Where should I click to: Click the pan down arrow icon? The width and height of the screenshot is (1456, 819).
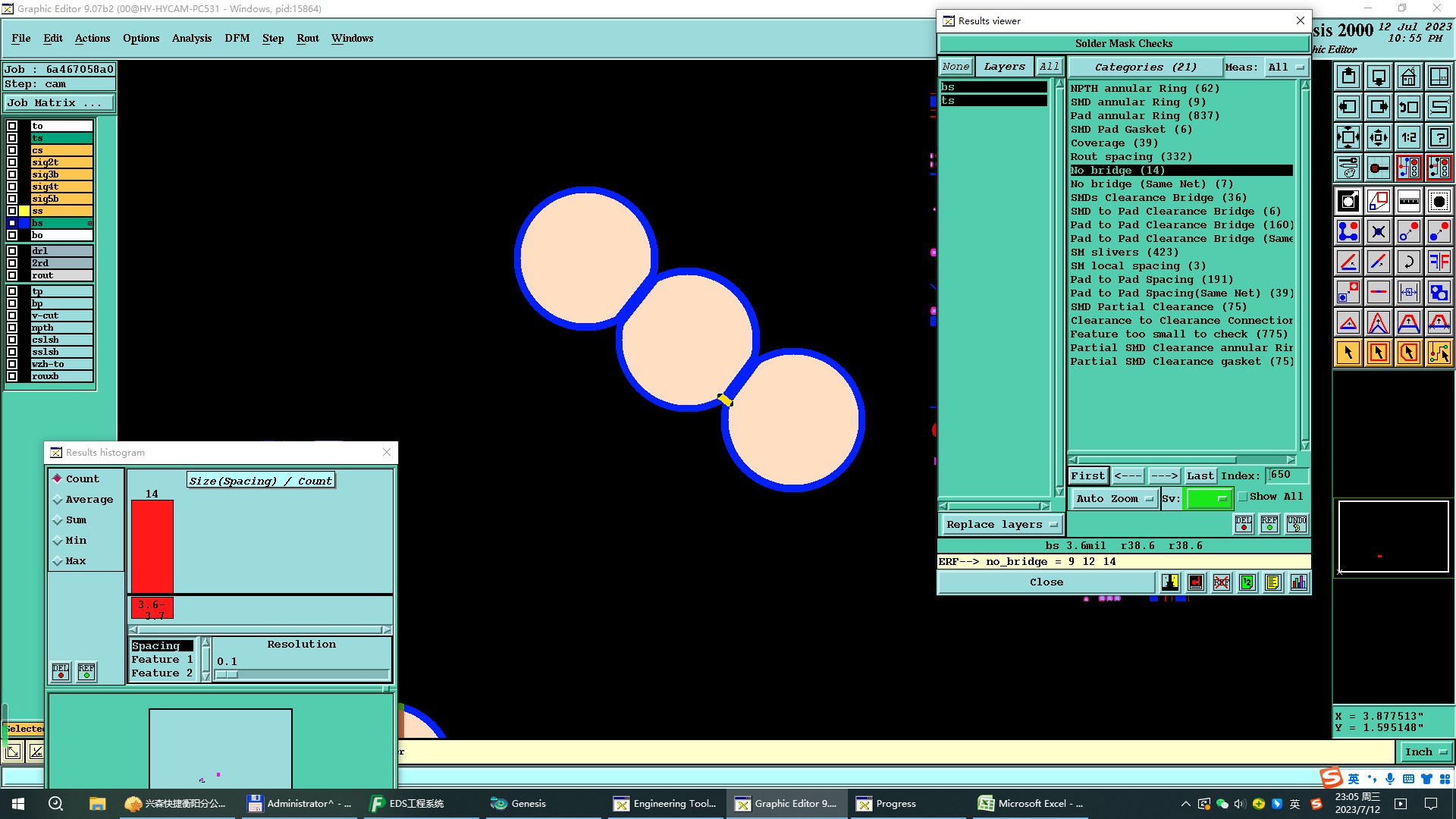click(x=1378, y=77)
